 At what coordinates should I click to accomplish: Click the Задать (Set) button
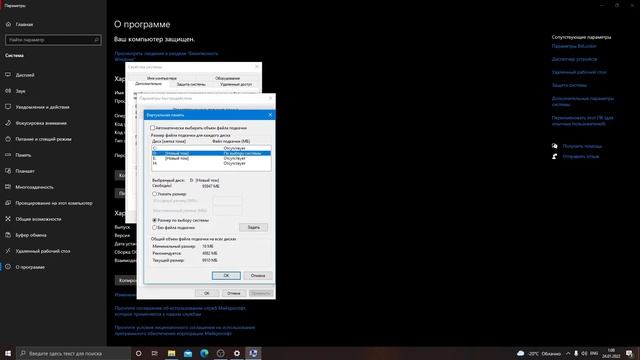pos(253,227)
